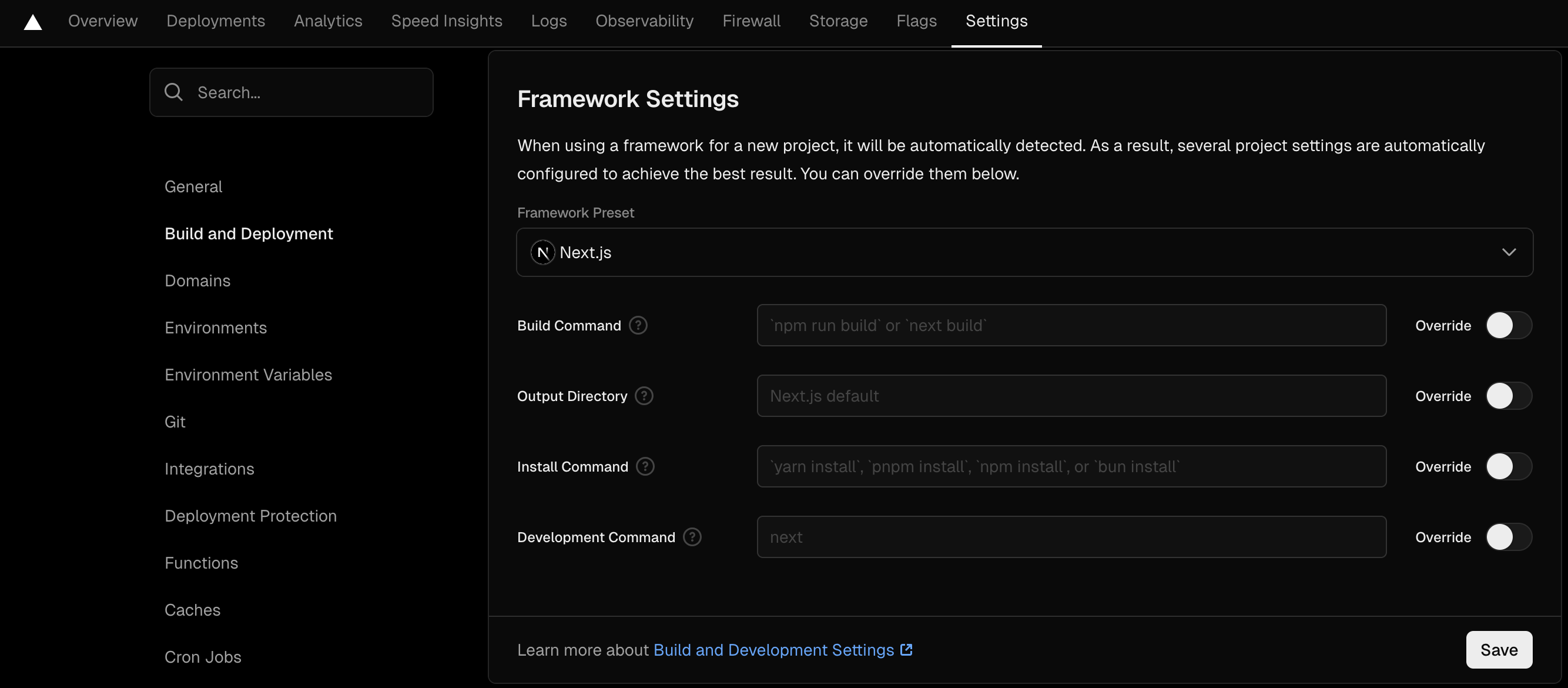Open the Development Command help tooltip
The image size is (1568, 688).
(x=692, y=537)
